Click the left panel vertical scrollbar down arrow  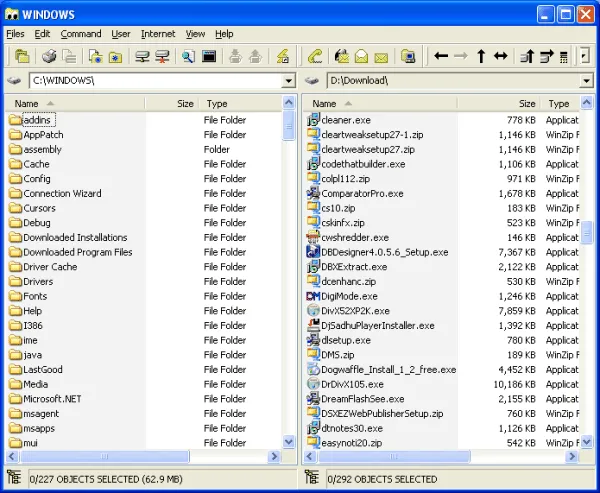(x=289, y=441)
